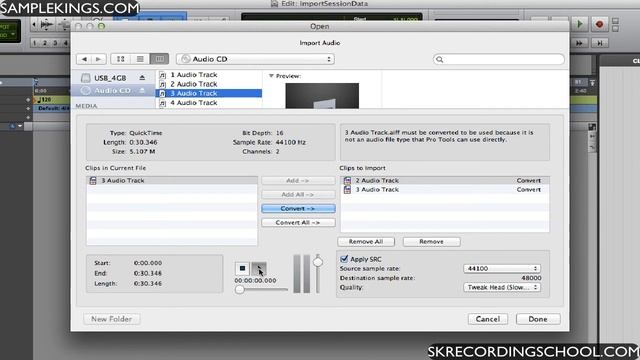Open Source sample rate 44100 dropdown
This screenshot has width=640, height=360.
502,269
